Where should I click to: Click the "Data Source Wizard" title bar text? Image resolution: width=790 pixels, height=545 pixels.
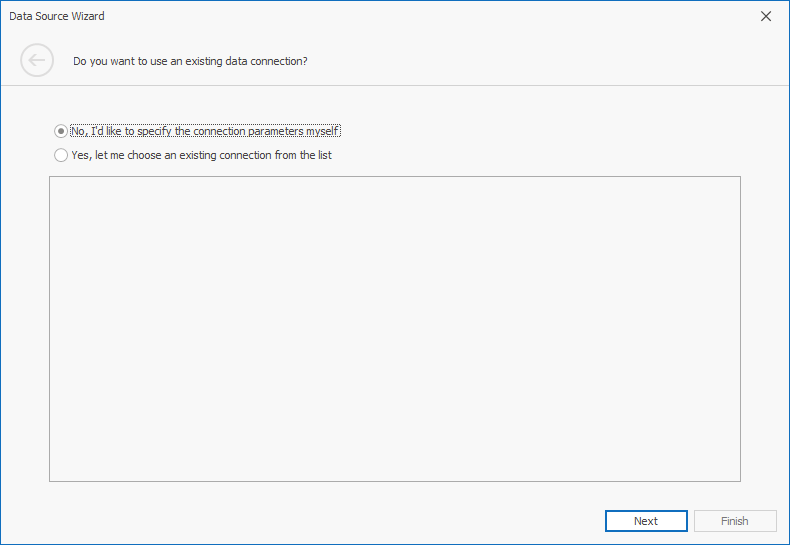[x=57, y=16]
